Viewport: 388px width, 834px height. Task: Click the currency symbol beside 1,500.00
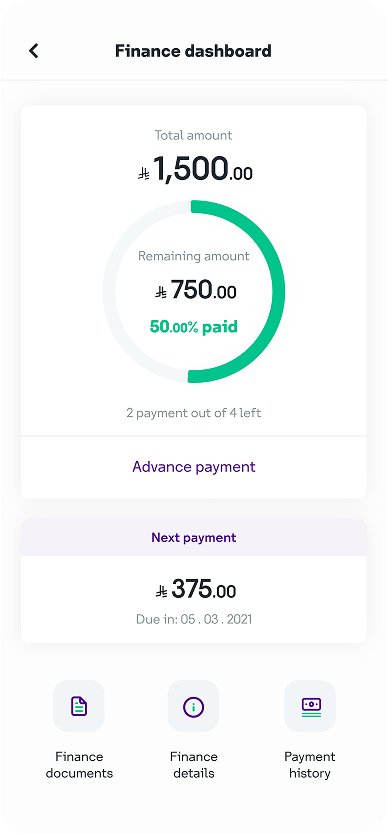point(144,174)
